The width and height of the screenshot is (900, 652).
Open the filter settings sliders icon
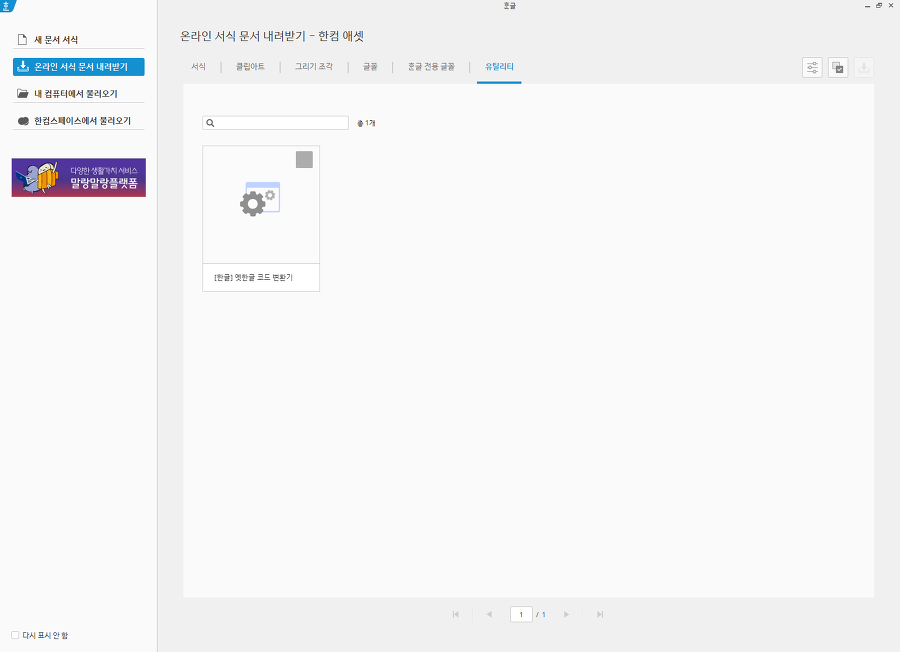(812, 68)
